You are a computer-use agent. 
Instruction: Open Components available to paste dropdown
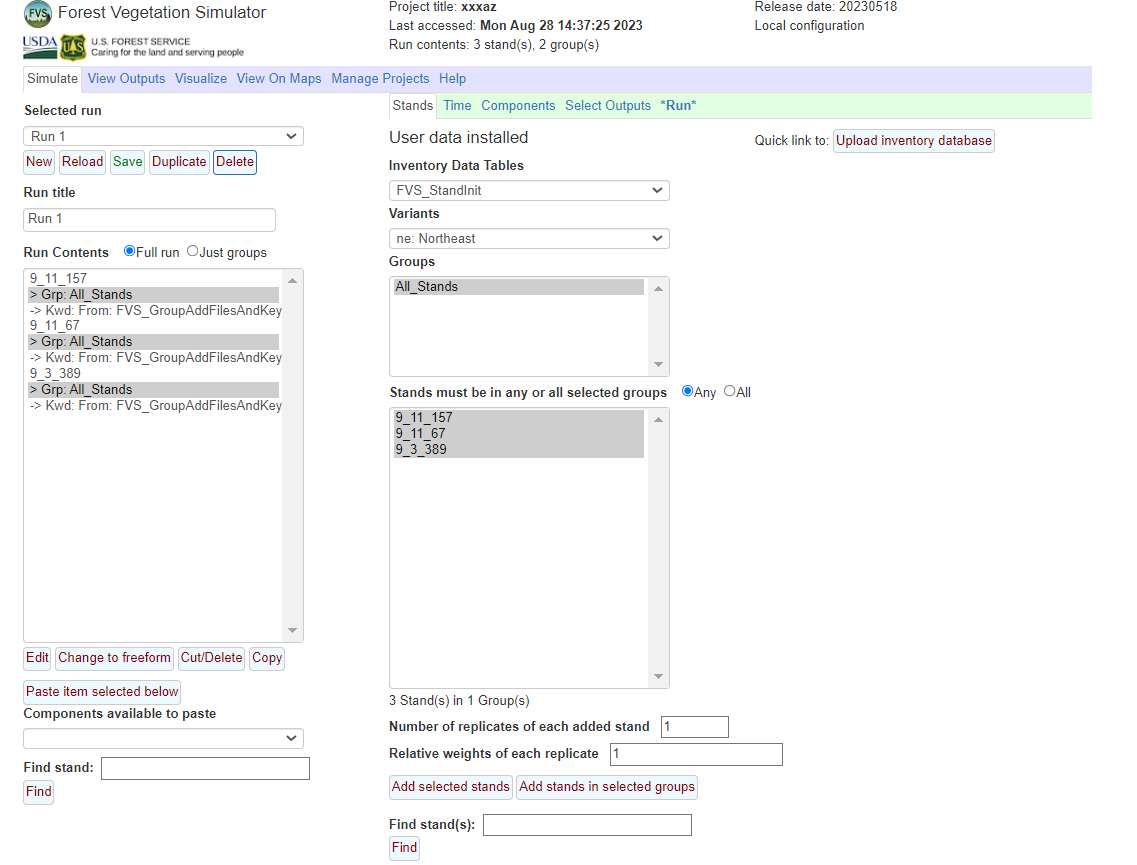pos(163,738)
